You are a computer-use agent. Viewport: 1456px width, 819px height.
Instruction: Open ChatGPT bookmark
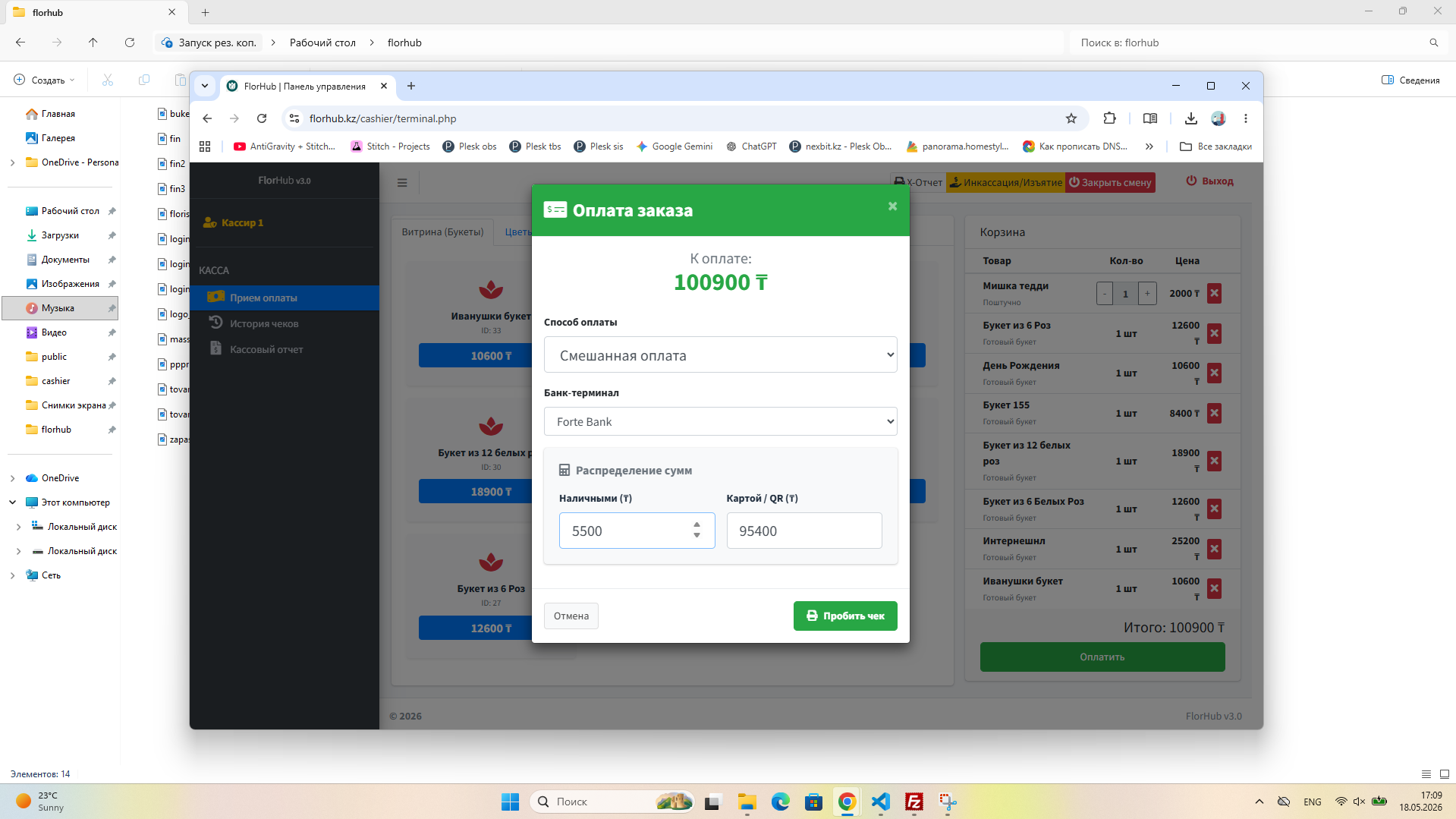pos(751,146)
